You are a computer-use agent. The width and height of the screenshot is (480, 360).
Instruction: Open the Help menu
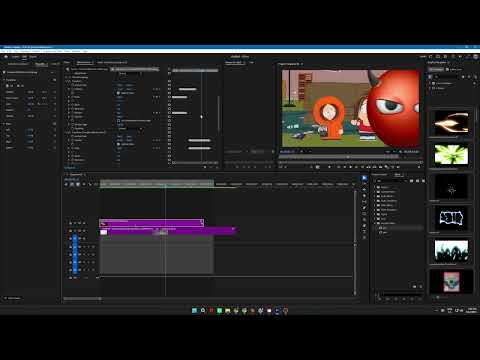click(x=85, y=51)
